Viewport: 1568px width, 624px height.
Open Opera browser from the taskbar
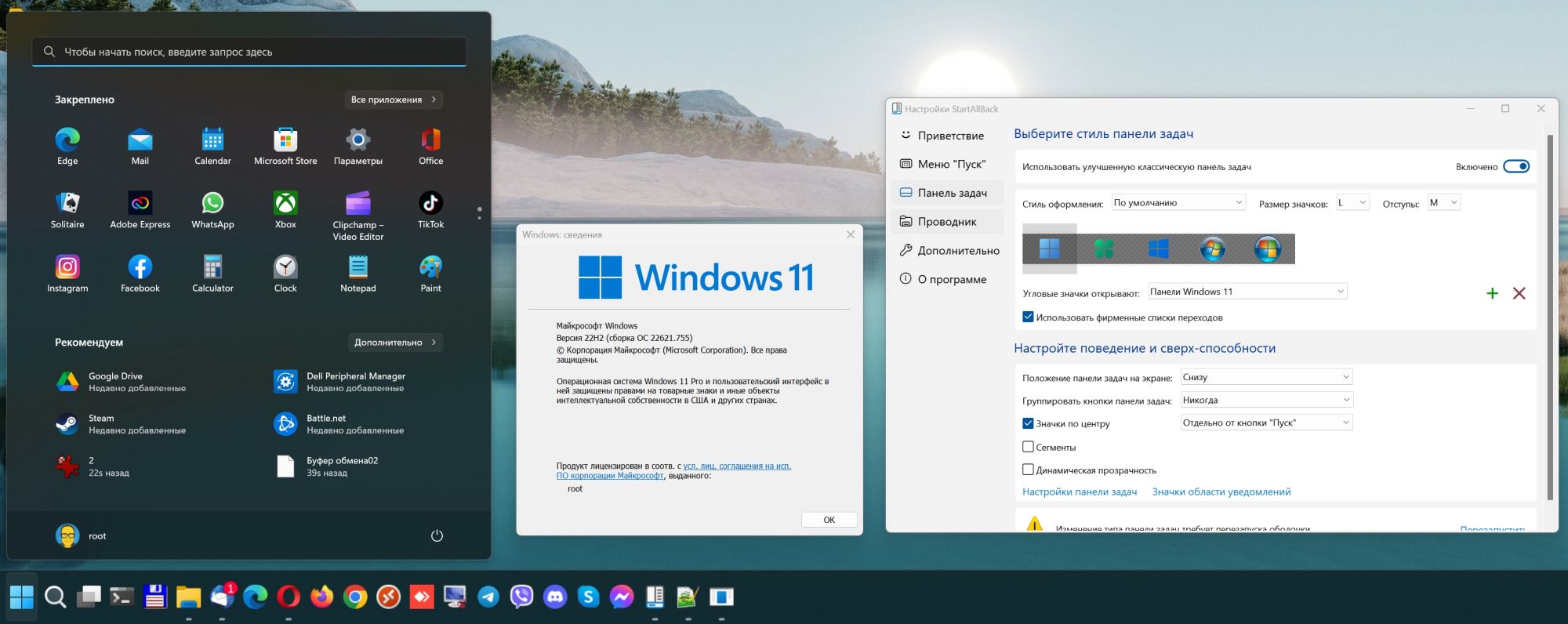(x=289, y=597)
